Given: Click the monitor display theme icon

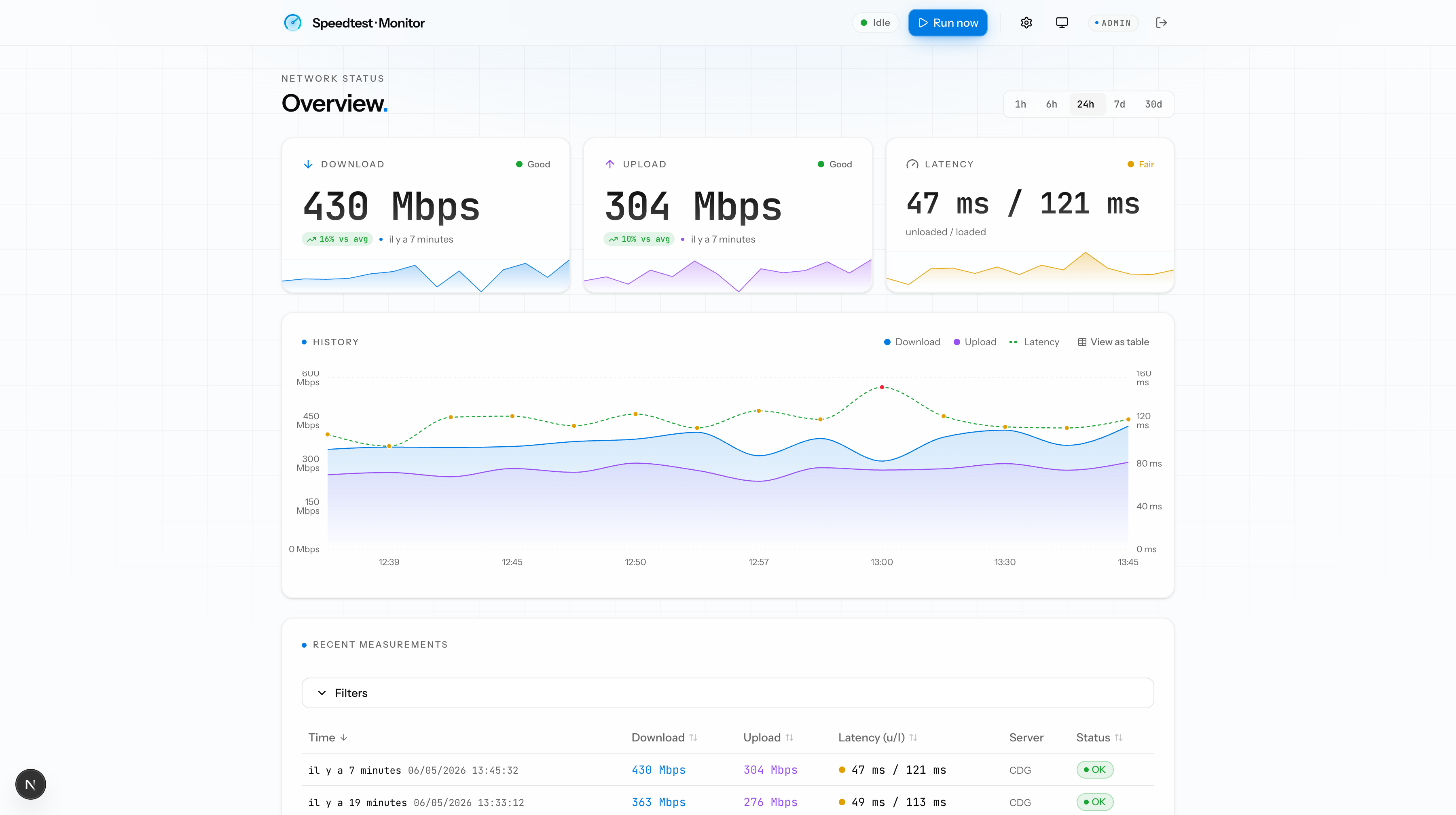Looking at the screenshot, I should click(1062, 23).
